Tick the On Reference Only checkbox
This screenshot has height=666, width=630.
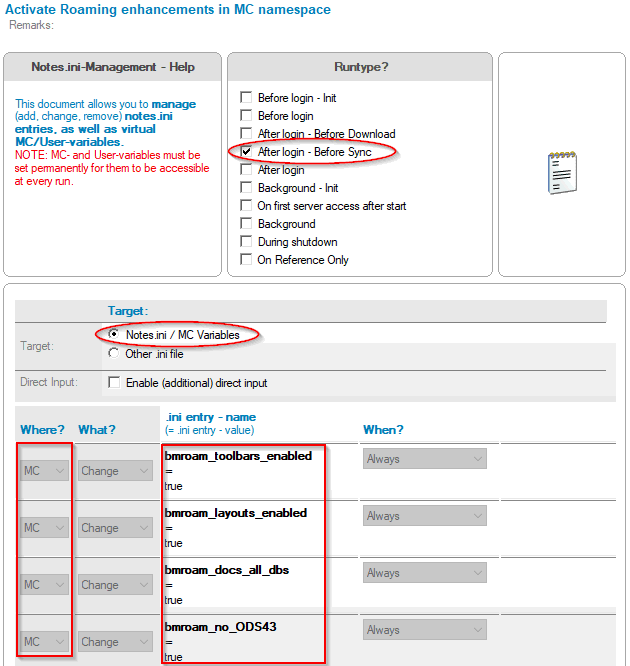[246, 259]
